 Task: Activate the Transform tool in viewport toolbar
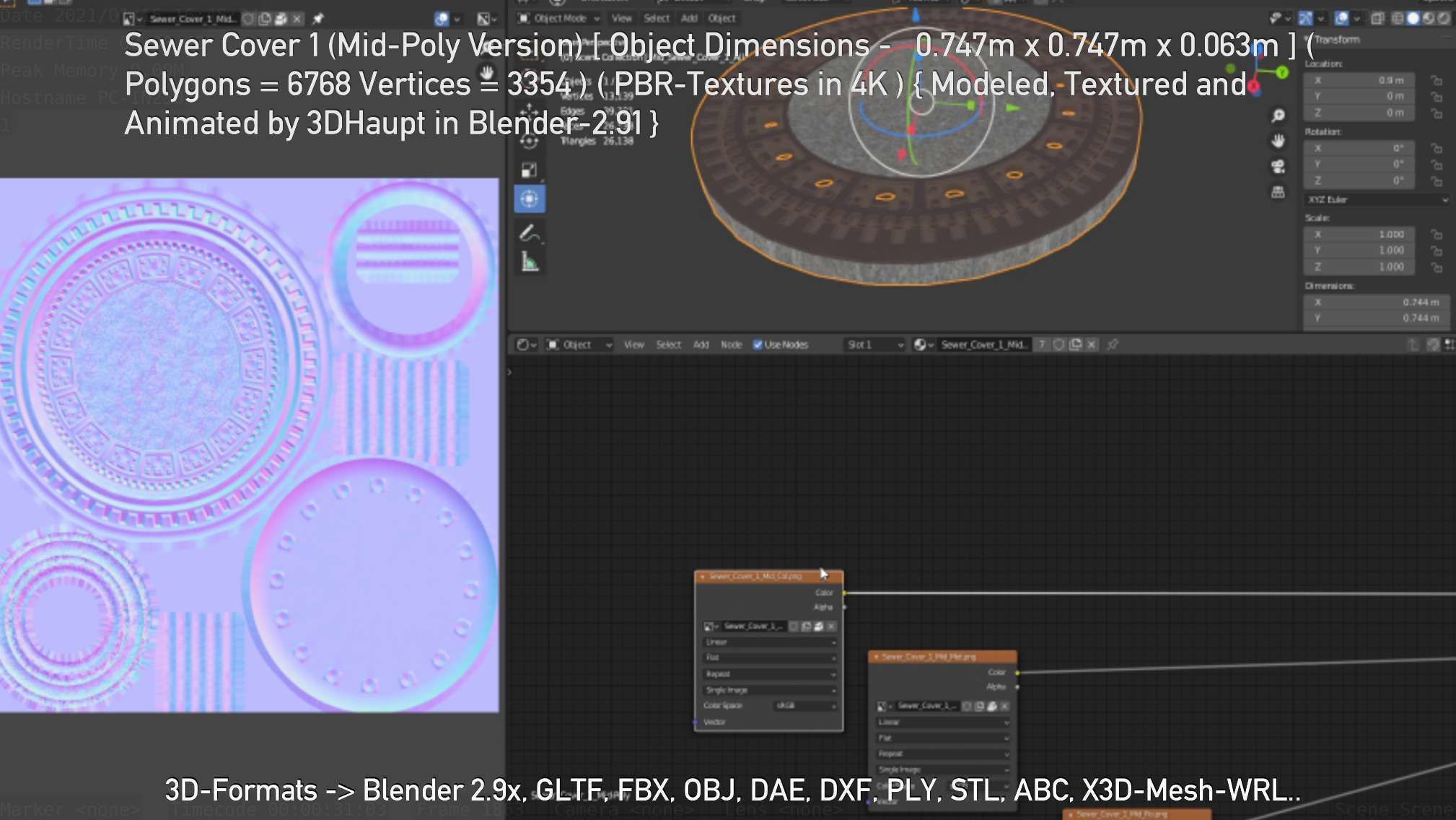coord(529,199)
